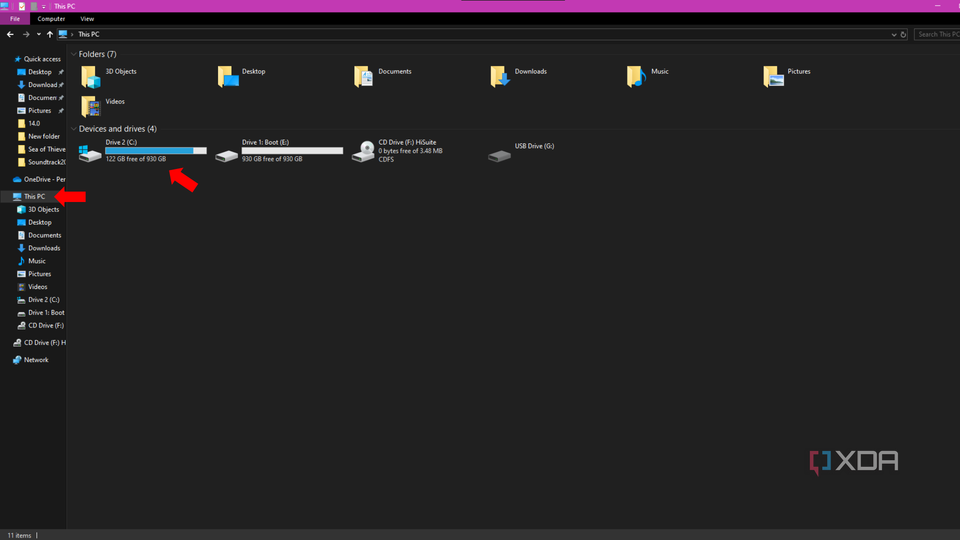The image size is (960, 540).
Task: Go up one level with up arrow
Action: [x=50, y=34]
